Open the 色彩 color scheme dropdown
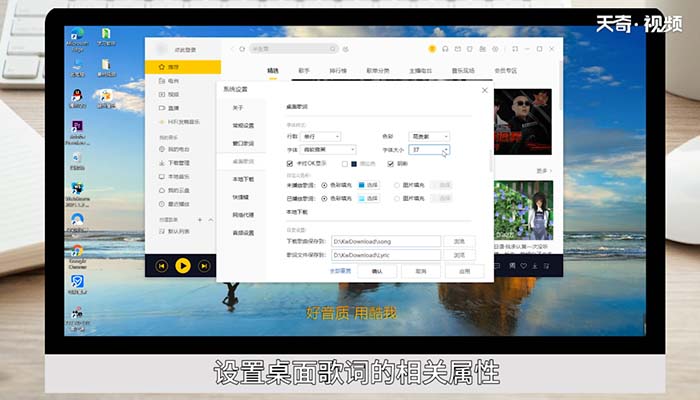700x400 pixels. [x=429, y=136]
